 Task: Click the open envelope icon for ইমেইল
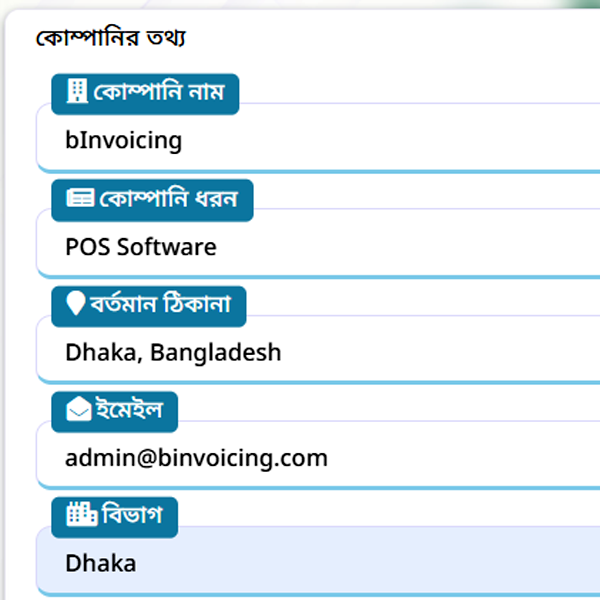79,410
